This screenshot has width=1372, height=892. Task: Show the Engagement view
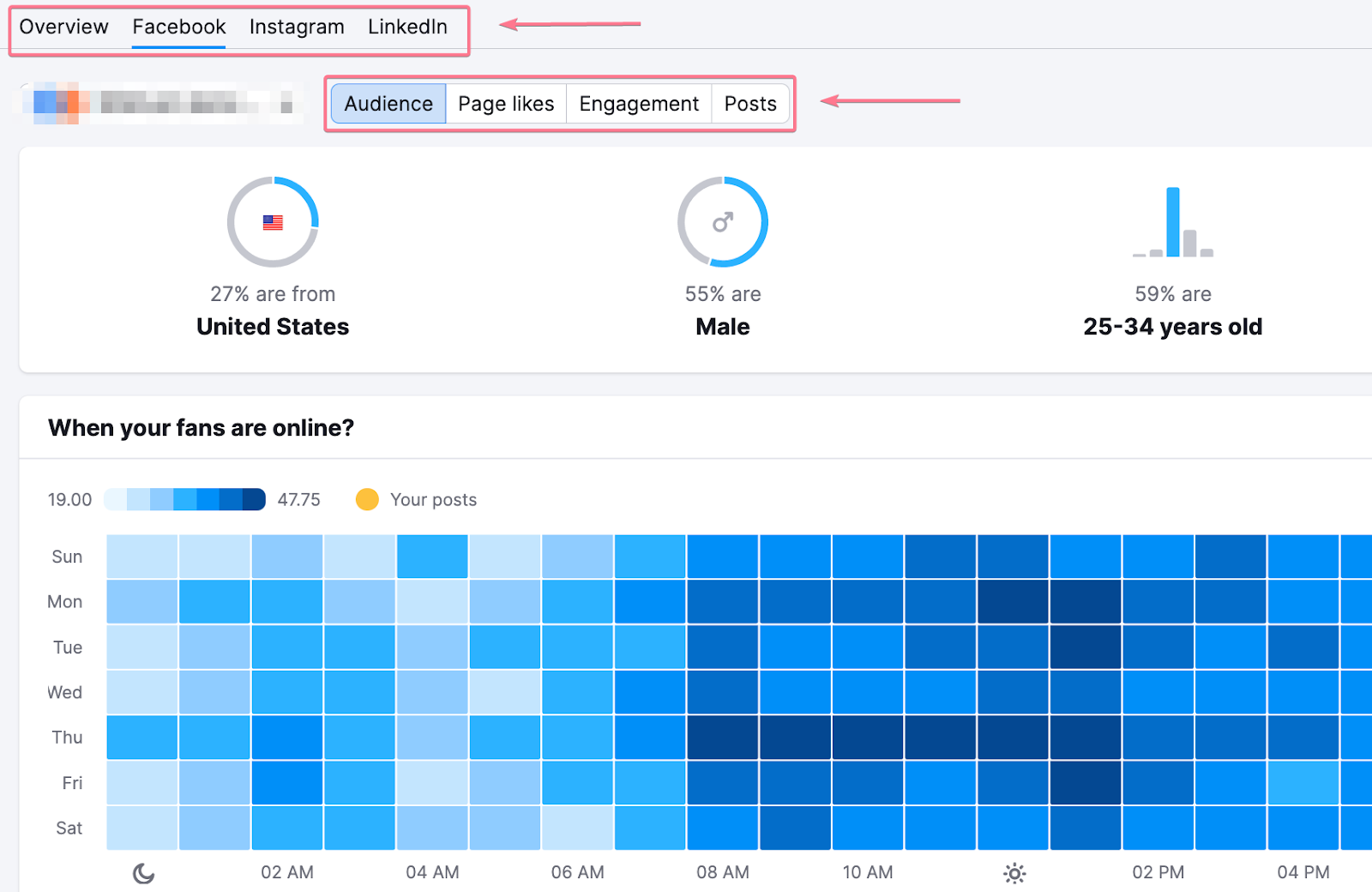tap(639, 104)
